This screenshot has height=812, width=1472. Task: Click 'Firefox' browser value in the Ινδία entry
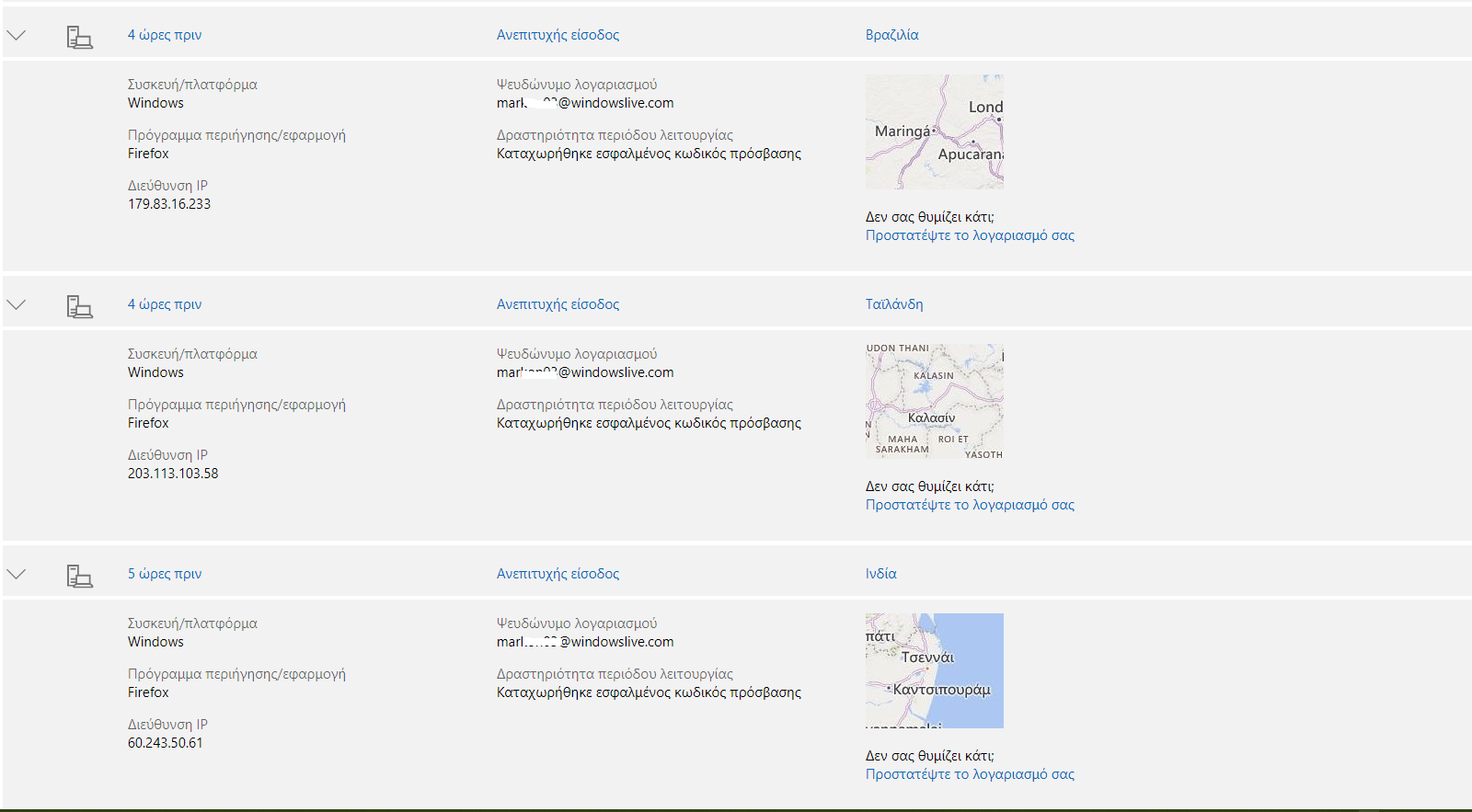148,692
